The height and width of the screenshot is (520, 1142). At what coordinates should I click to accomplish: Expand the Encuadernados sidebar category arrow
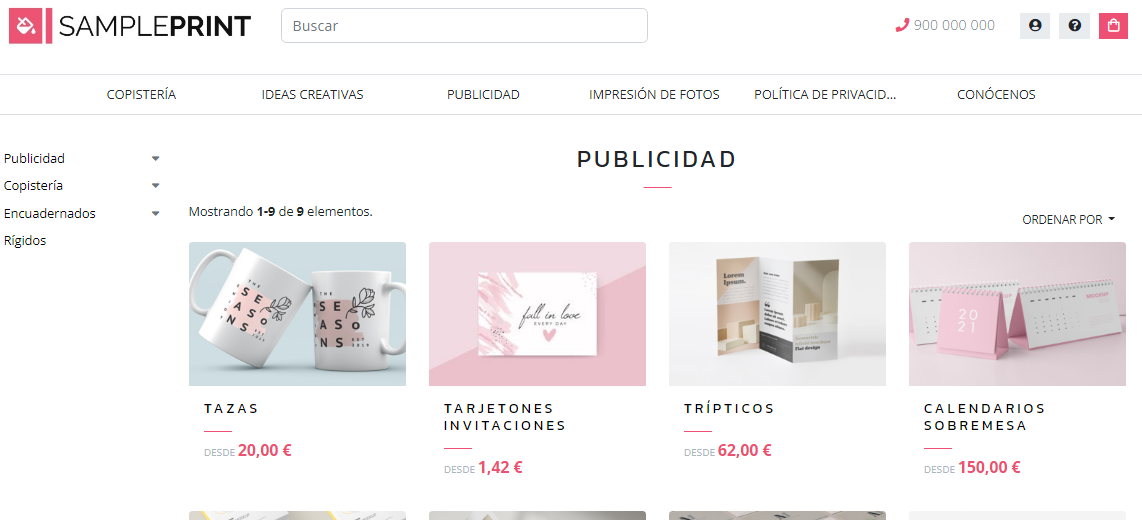point(155,213)
